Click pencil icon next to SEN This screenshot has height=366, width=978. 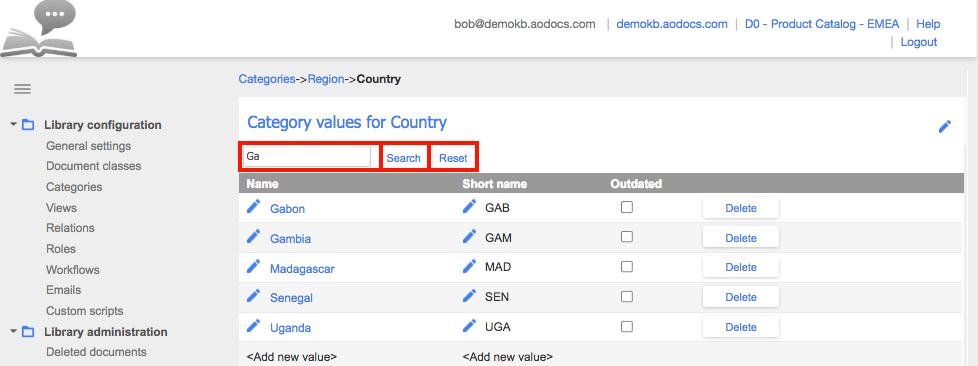coord(469,296)
